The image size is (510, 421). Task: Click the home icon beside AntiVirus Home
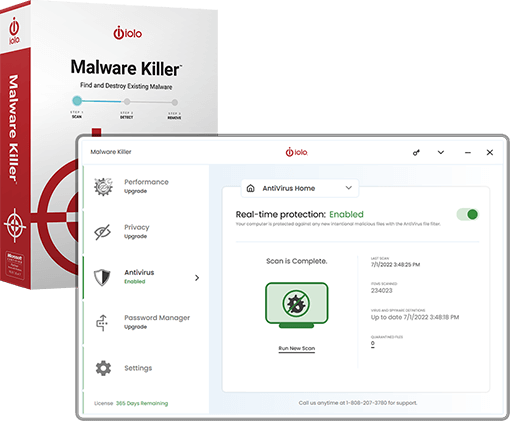251,188
